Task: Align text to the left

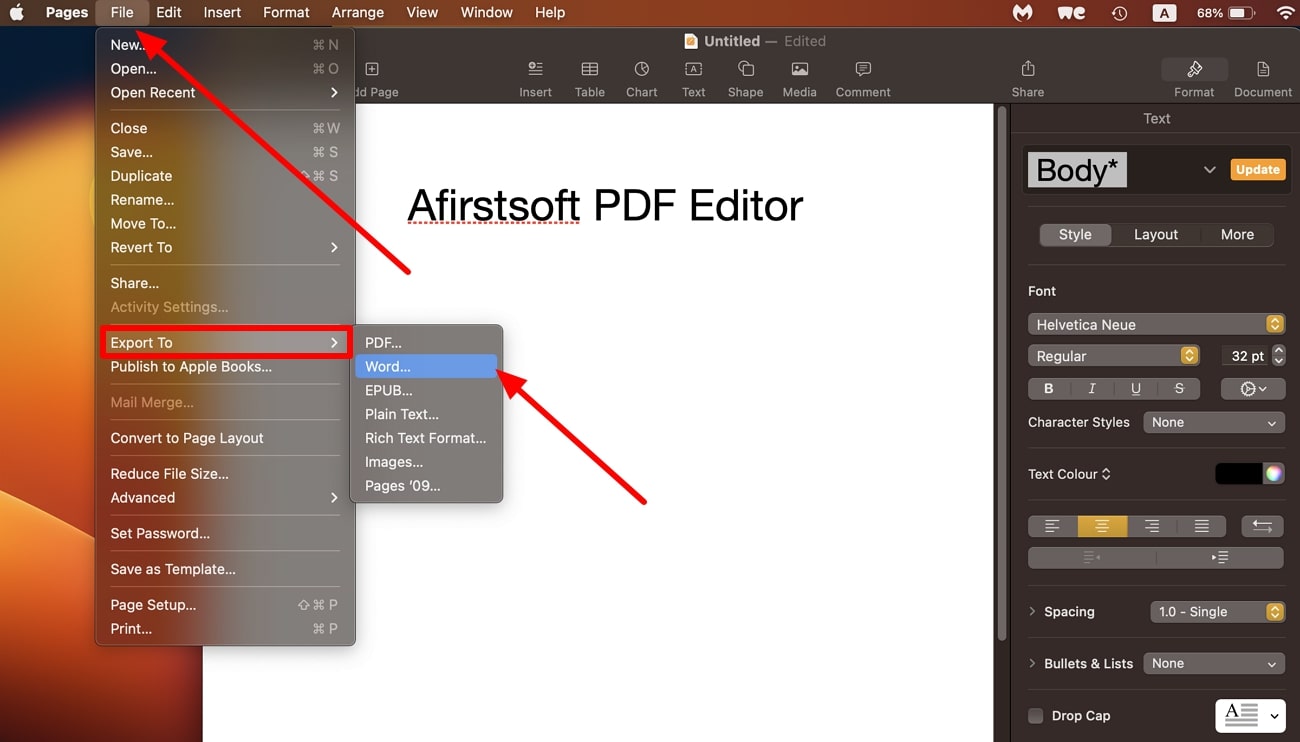Action: tap(1052, 526)
